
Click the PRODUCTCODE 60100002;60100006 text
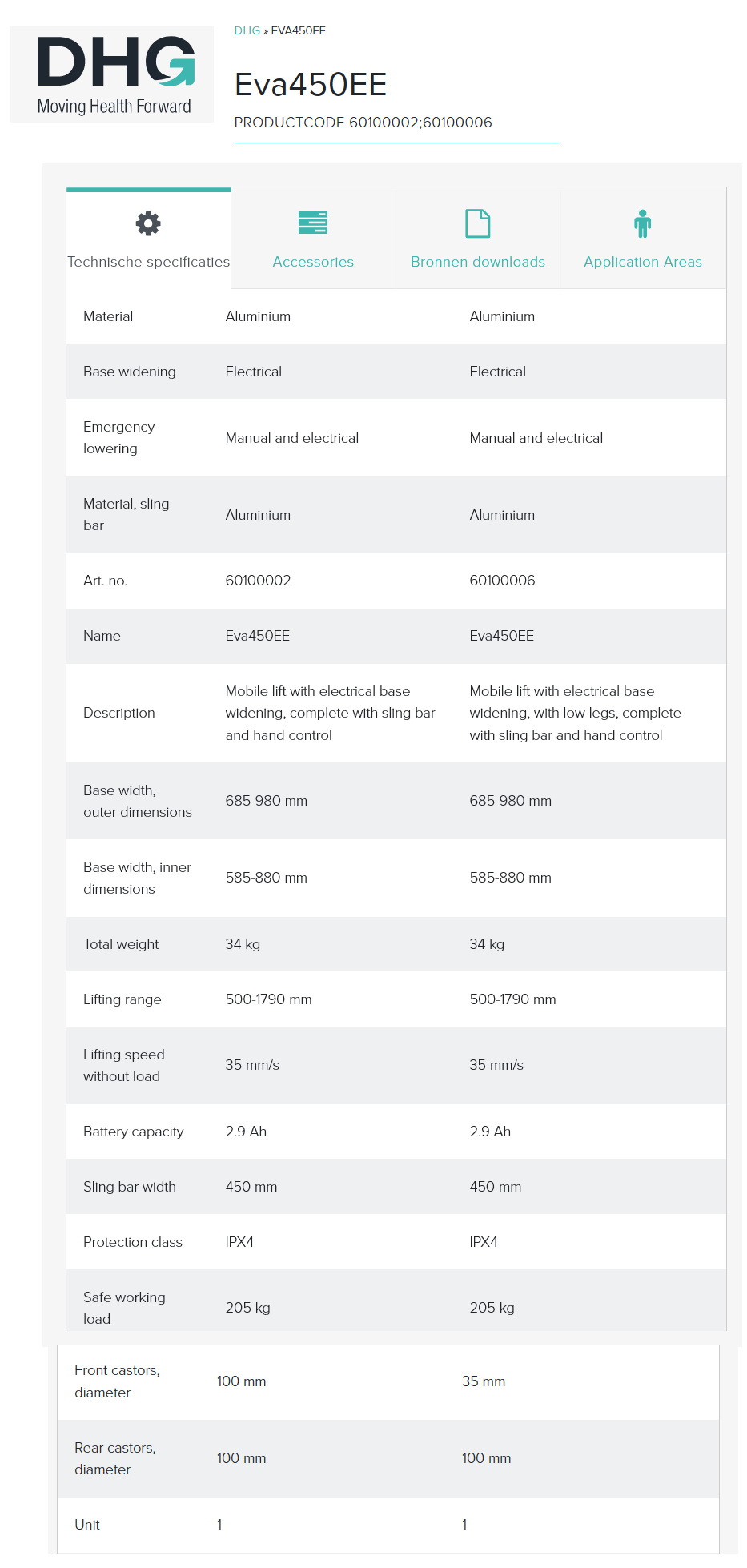[x=363, y=123]
